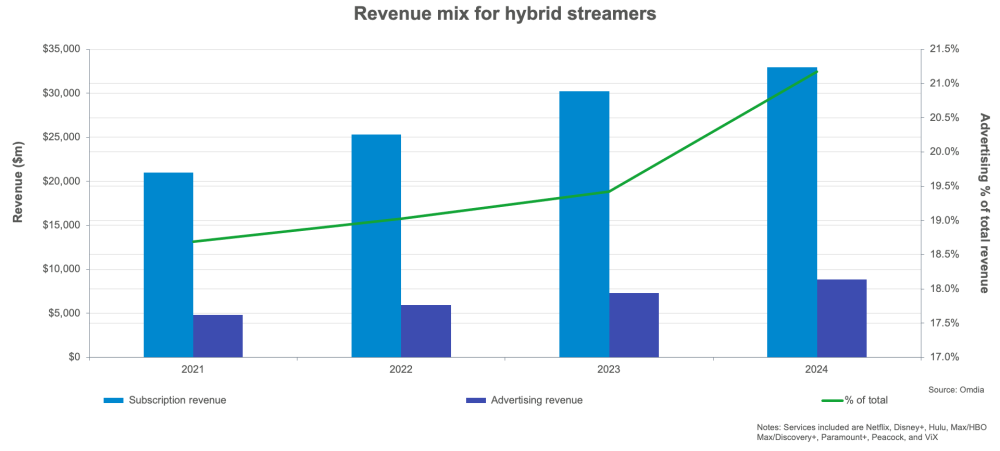Click the $35,000 left axis value

[61, 49]
